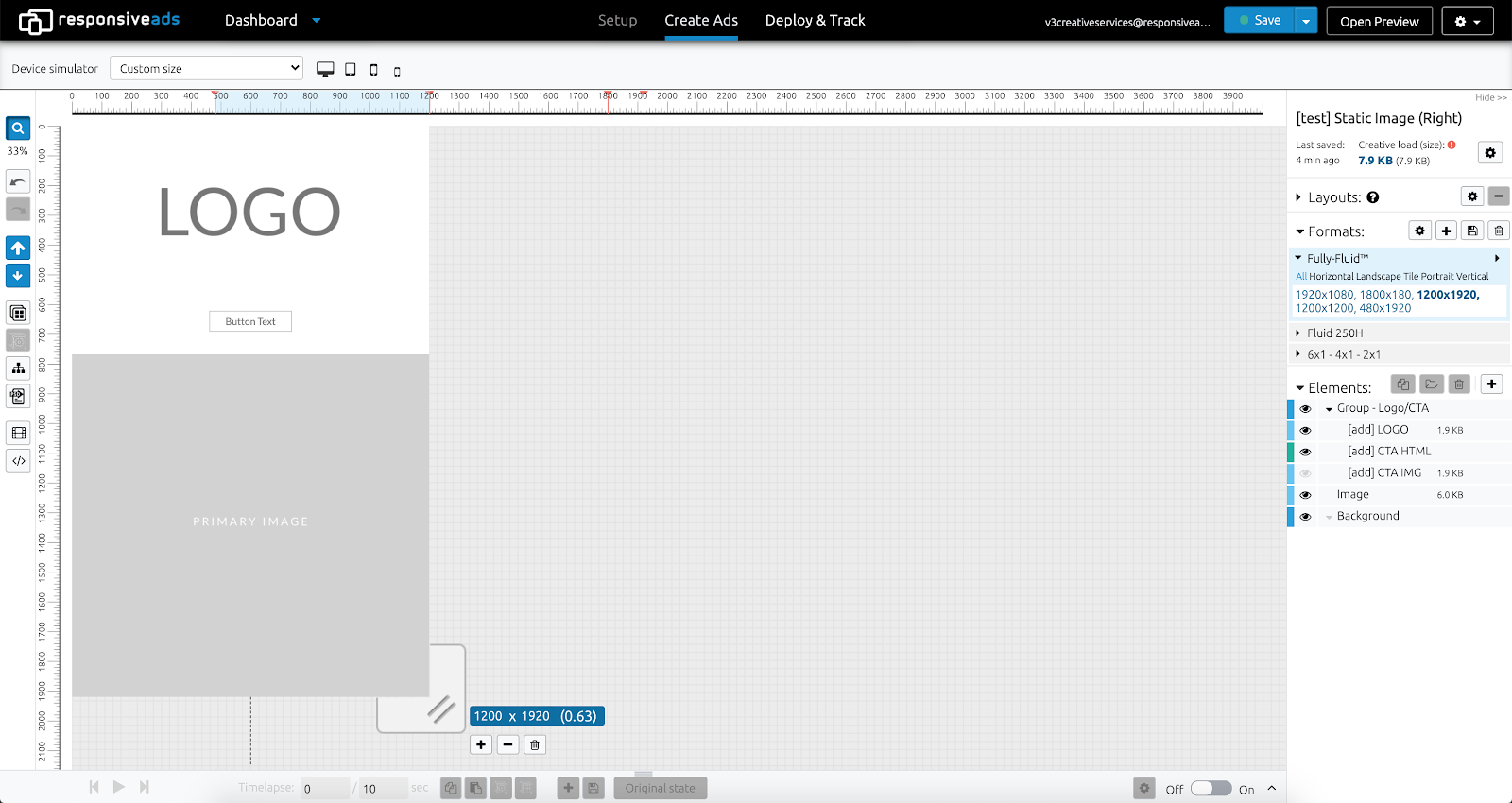Open the Save button dropdown arrow
The width and height of the screenshot is (1512, 803).
pos(1306,20)
